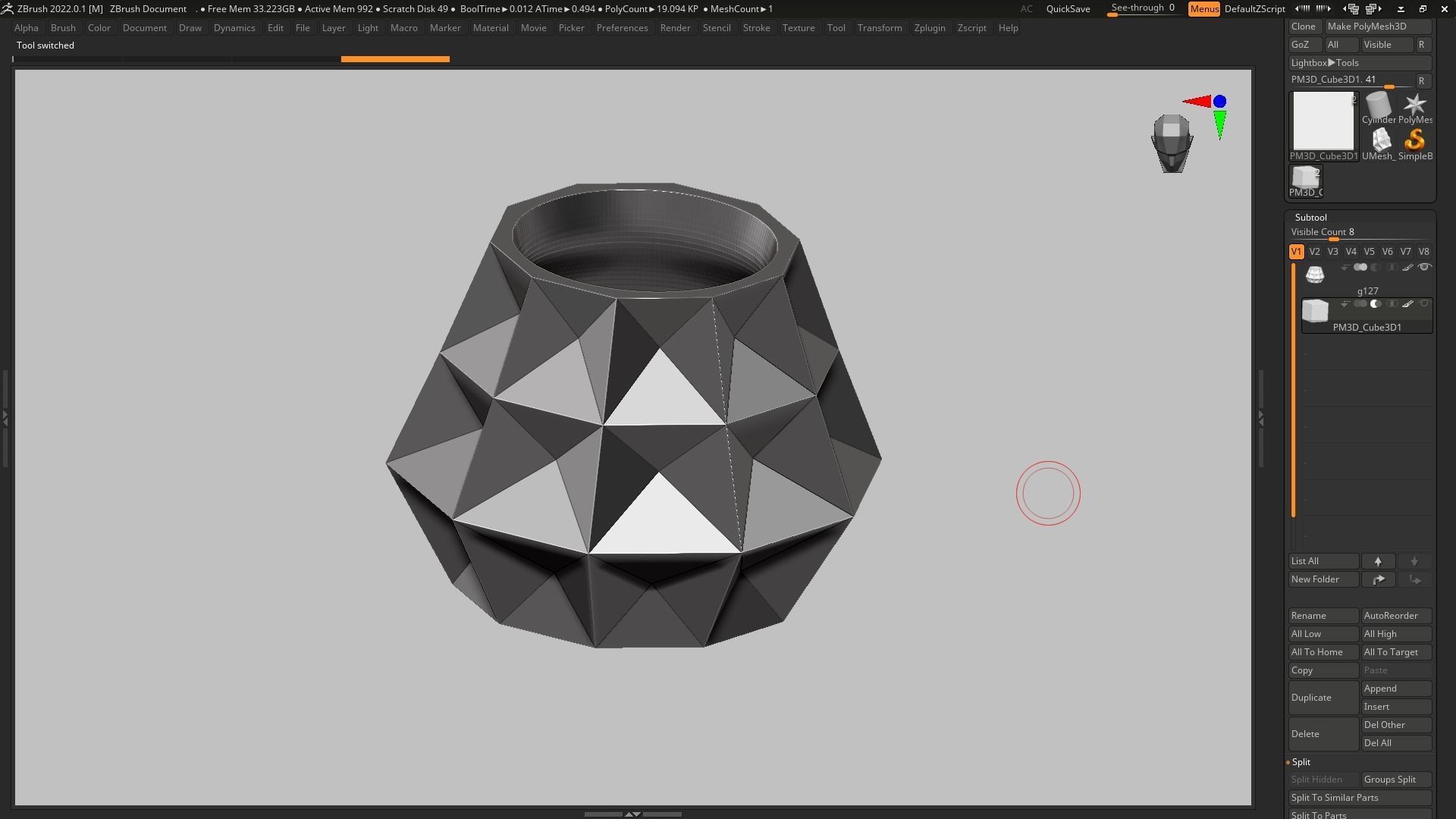Open the g127 subtool thumbnail
Viewport: 1456px width, 819px height.
point(1315,275)
